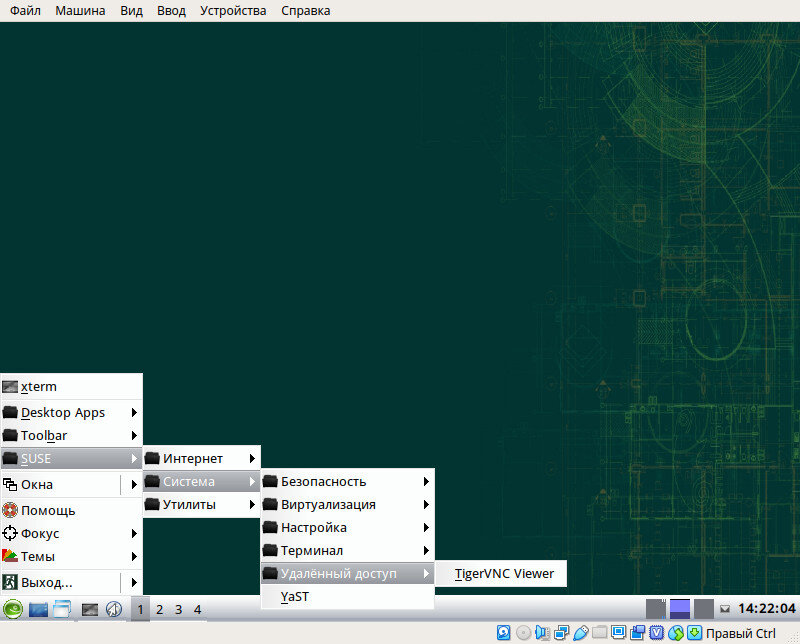Viewport: 800px width, 644px height.
Task: Open the Устройства menu
Action: (x=233, y=11)
